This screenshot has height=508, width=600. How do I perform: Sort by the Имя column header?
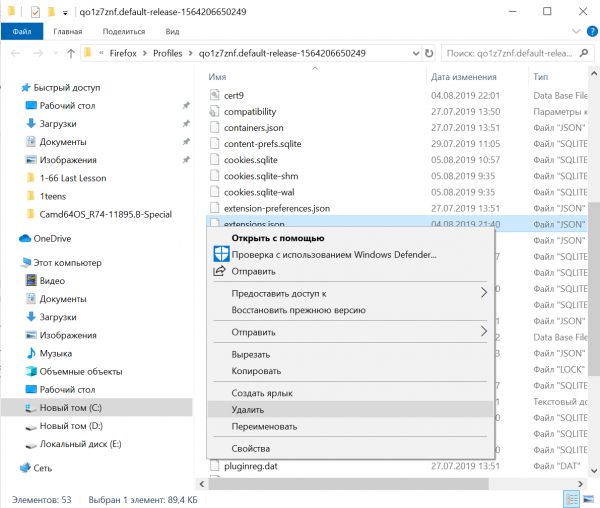[x=217, y=77]
